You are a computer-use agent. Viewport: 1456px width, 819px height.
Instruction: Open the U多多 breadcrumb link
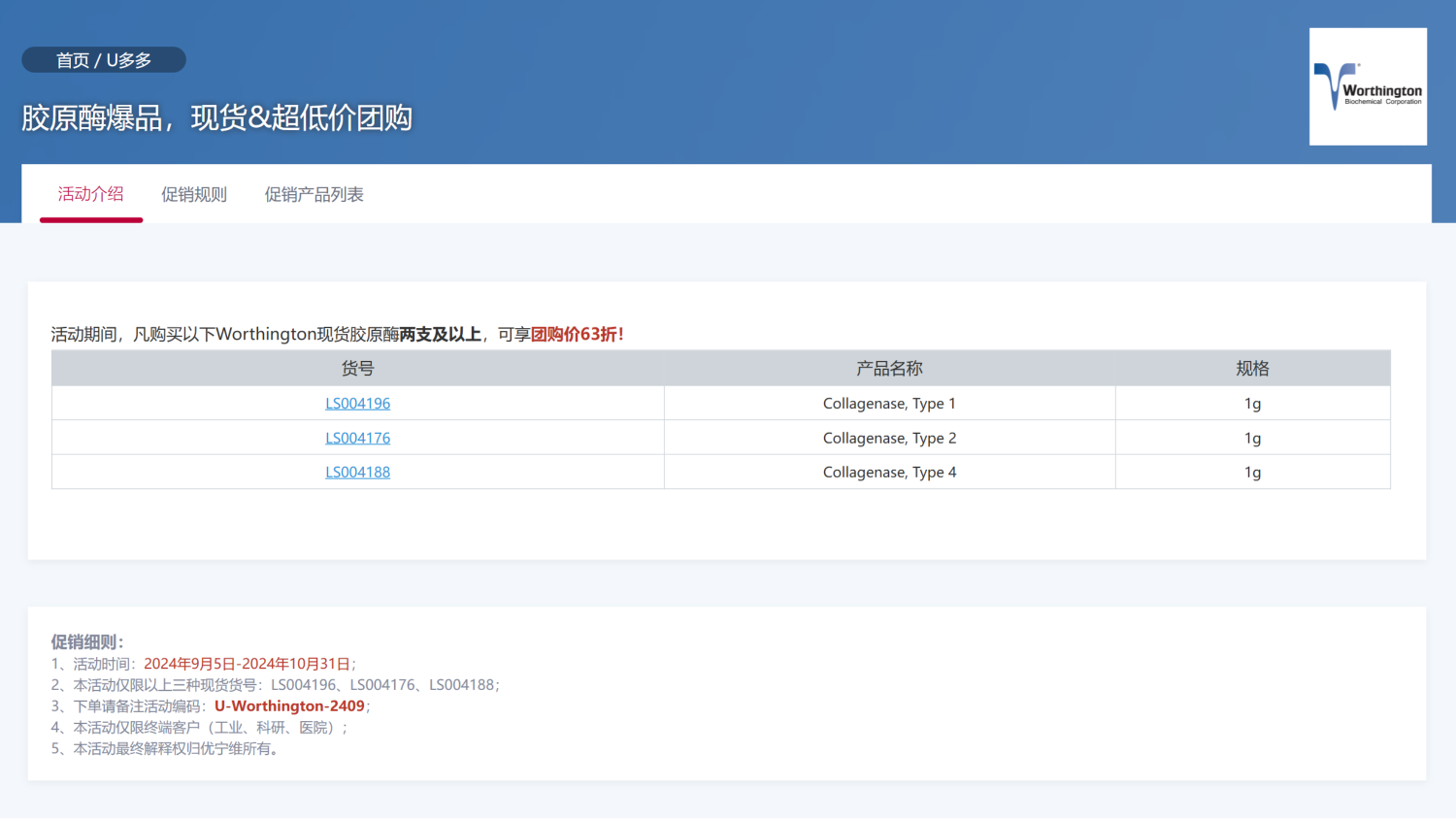[129, 60]
